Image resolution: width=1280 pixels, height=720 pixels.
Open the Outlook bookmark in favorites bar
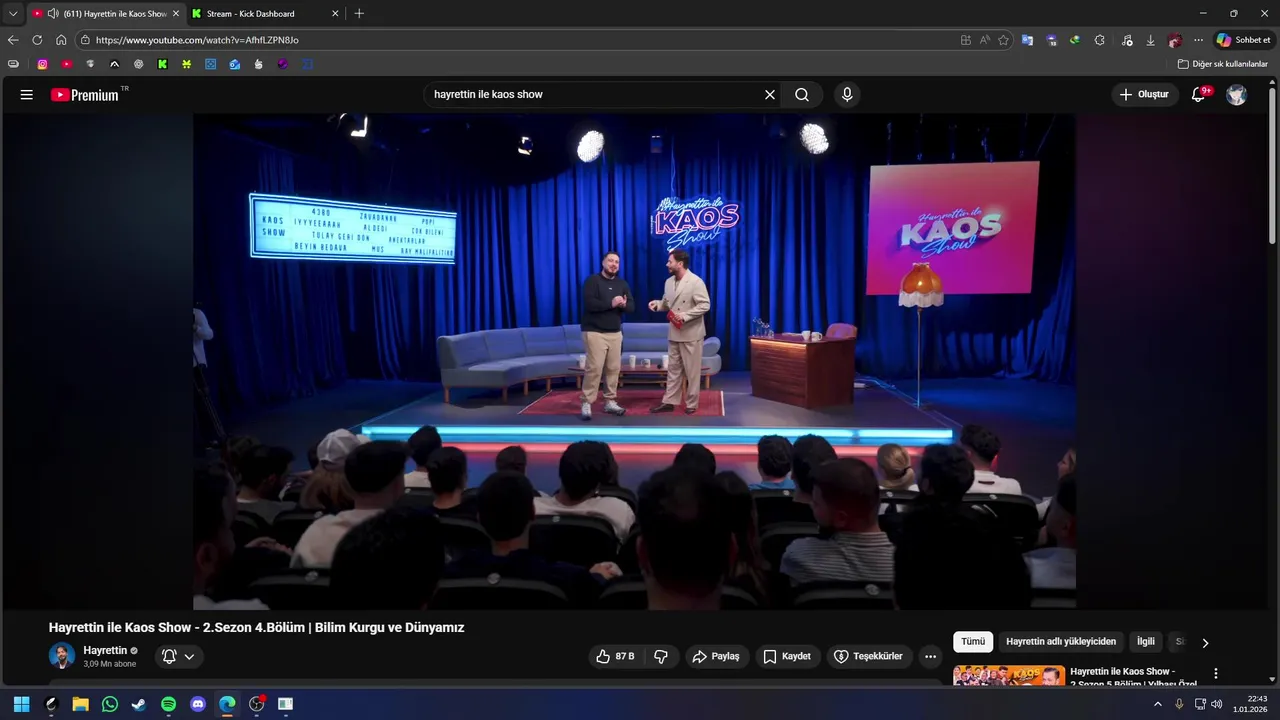(x=234, y=64)
